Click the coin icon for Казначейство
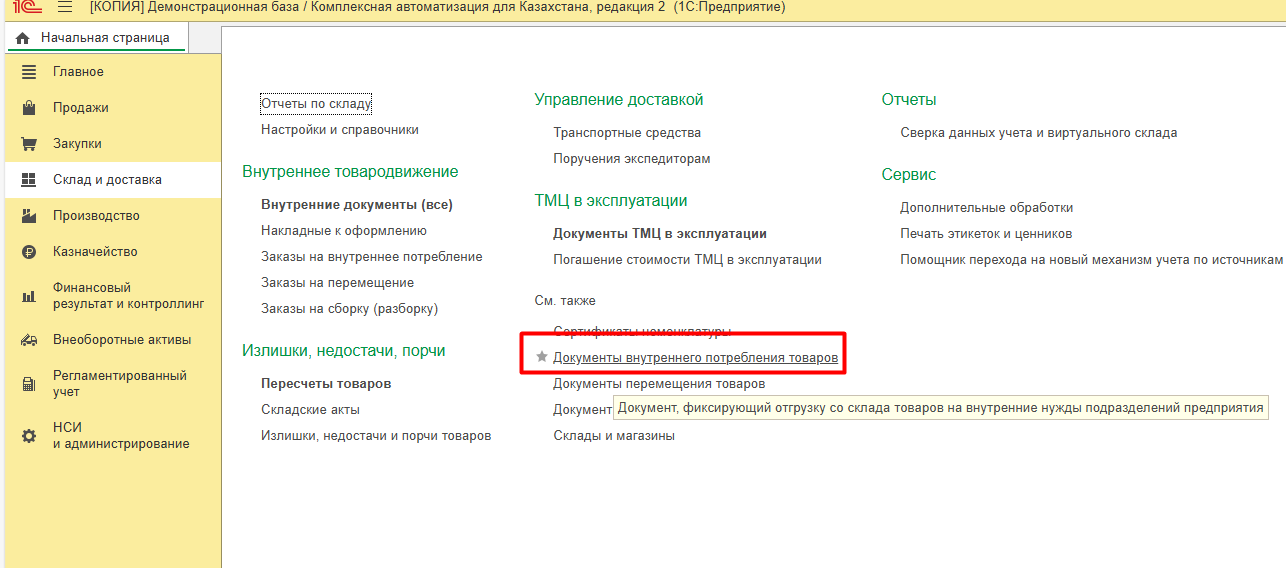The width and height of the screenshot is (1286, 568). tap(29, 252)
